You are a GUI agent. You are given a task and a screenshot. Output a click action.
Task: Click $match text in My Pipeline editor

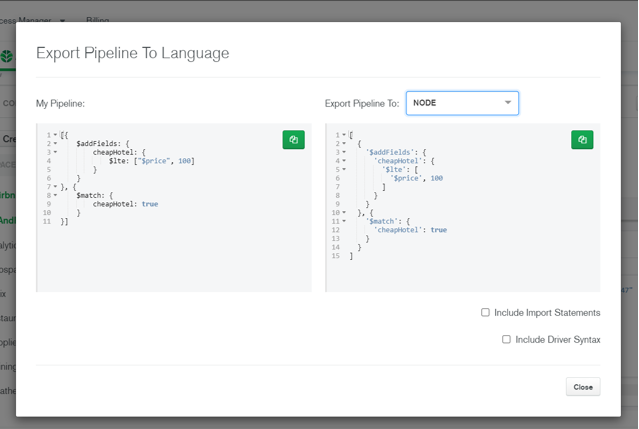point(90,196)
